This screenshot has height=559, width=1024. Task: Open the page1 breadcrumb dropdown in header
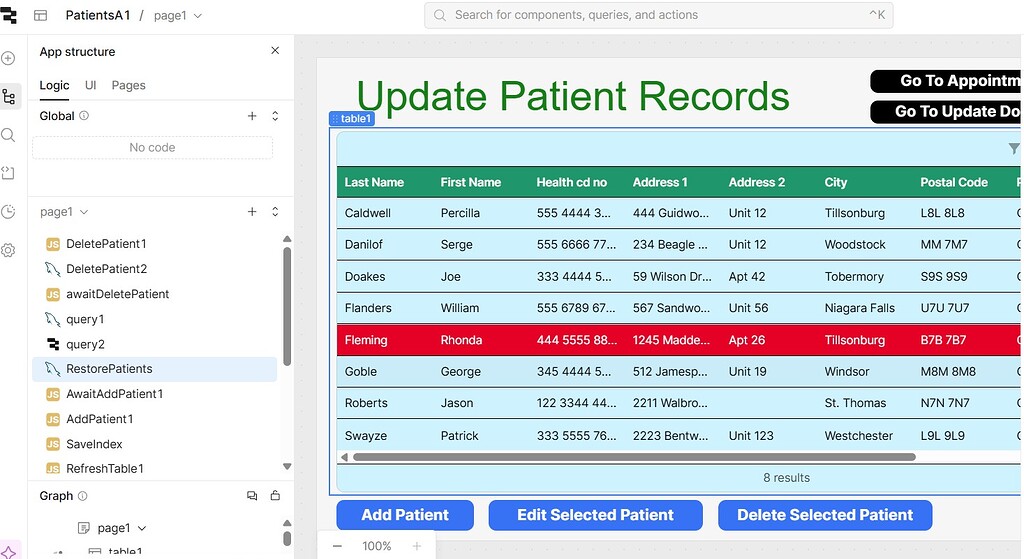[x=178, y=15]
